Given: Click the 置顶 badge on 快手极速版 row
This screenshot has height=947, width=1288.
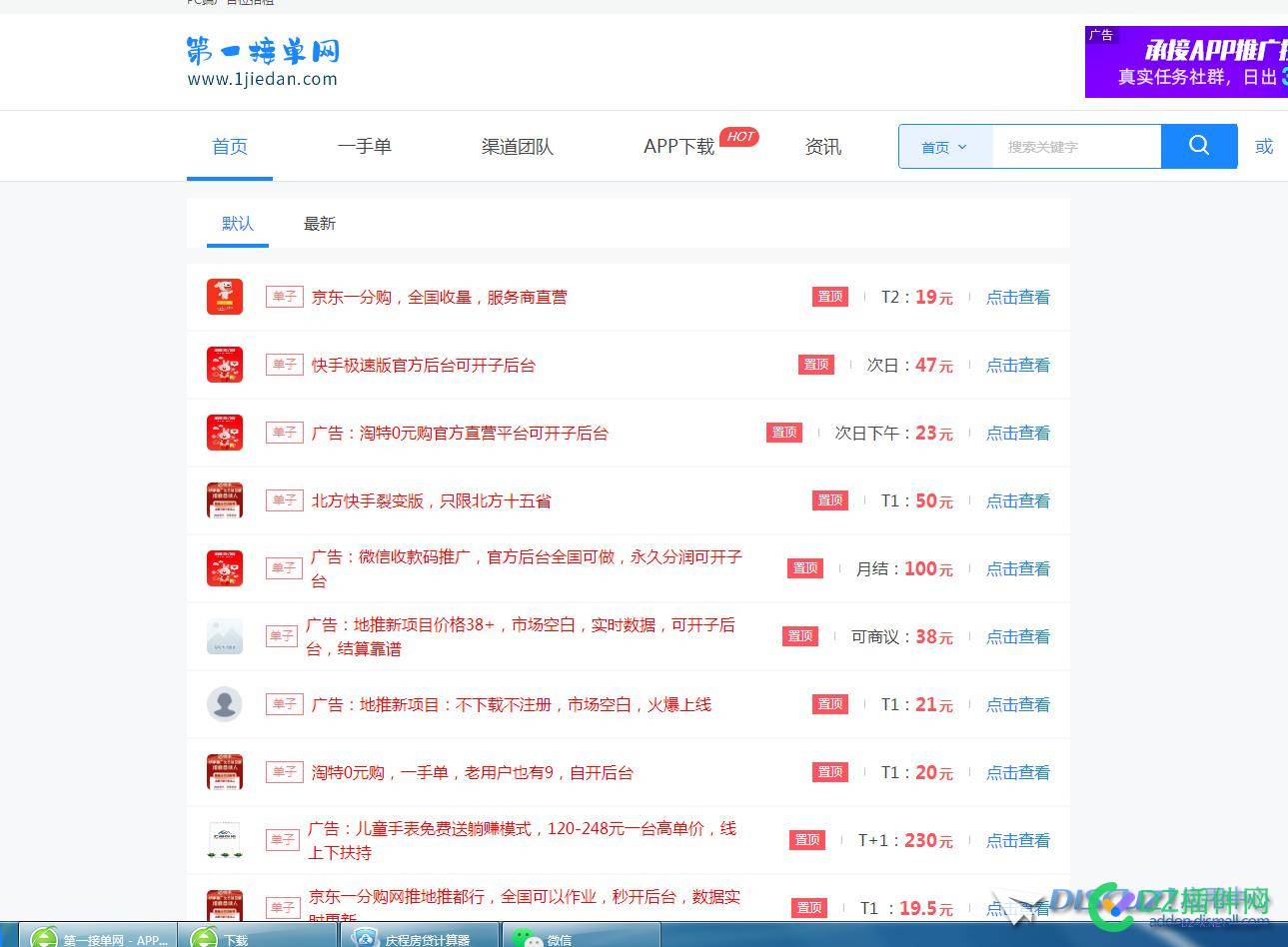Looking at the screenshot, I should coord(816,365).
